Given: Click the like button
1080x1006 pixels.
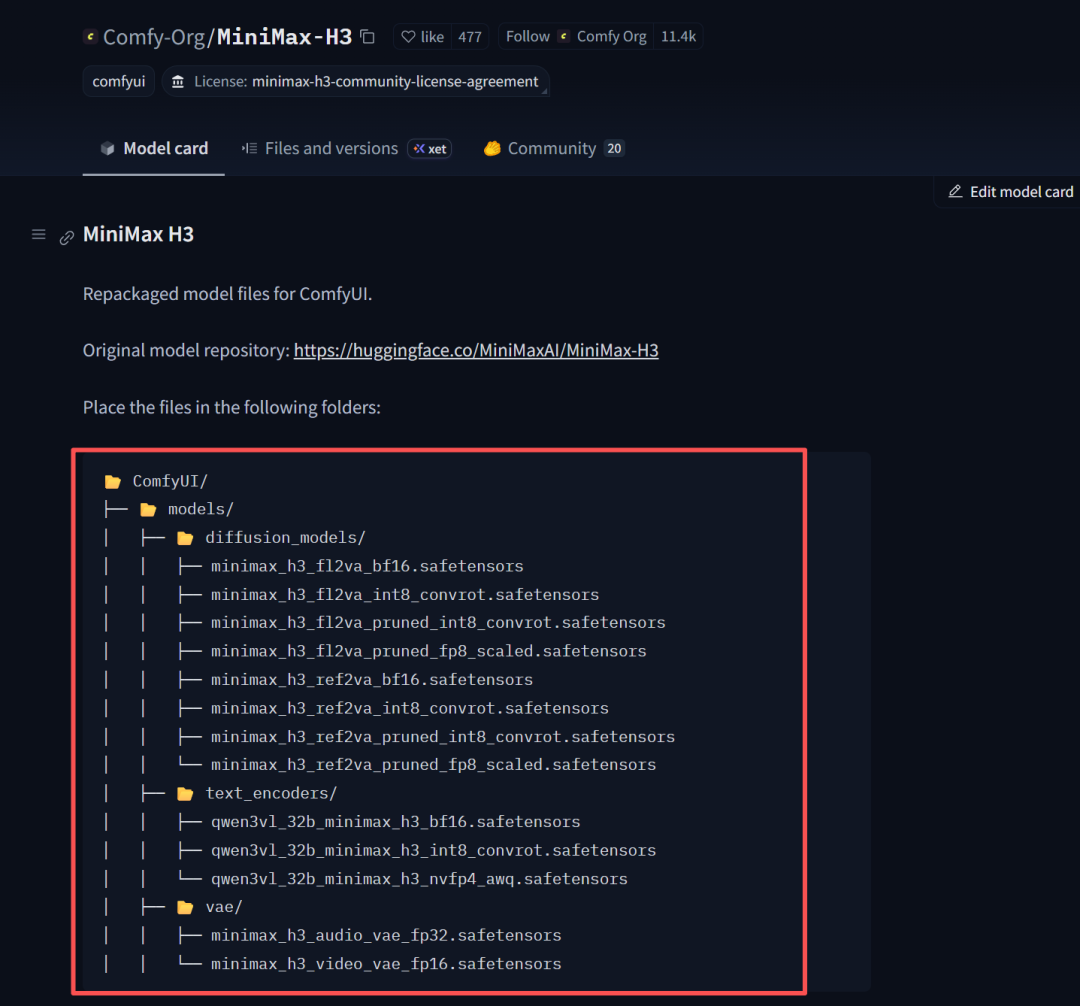Looking at the screenshot, I should coord(422,36).
